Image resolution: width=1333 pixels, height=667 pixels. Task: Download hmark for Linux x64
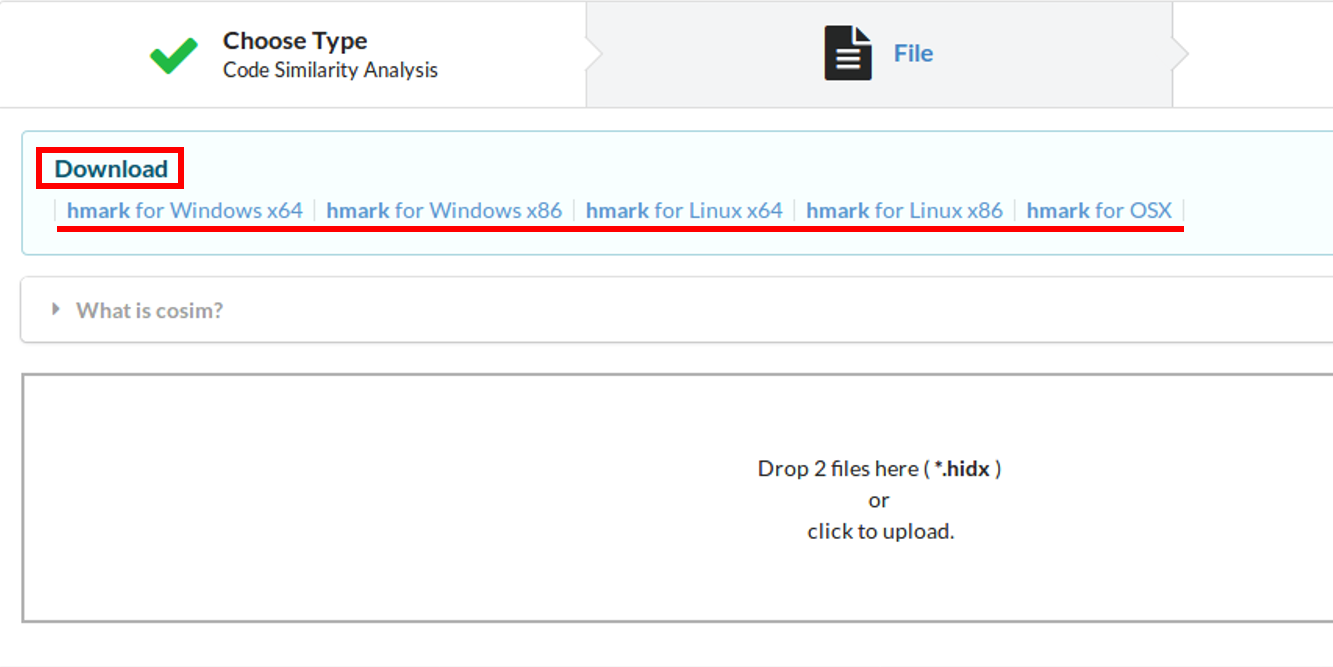pos(684,211)
